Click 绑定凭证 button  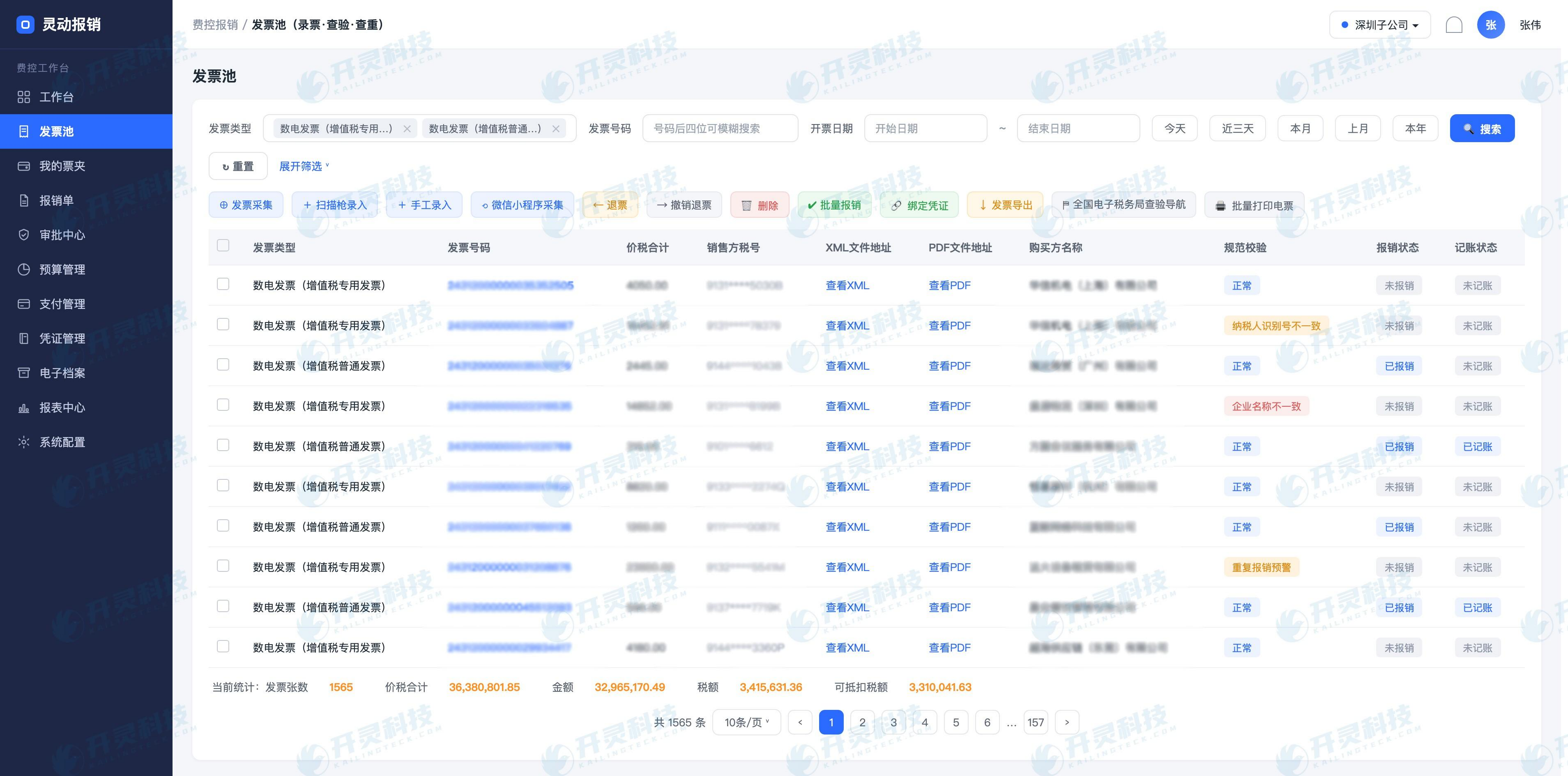pos(919,205)
